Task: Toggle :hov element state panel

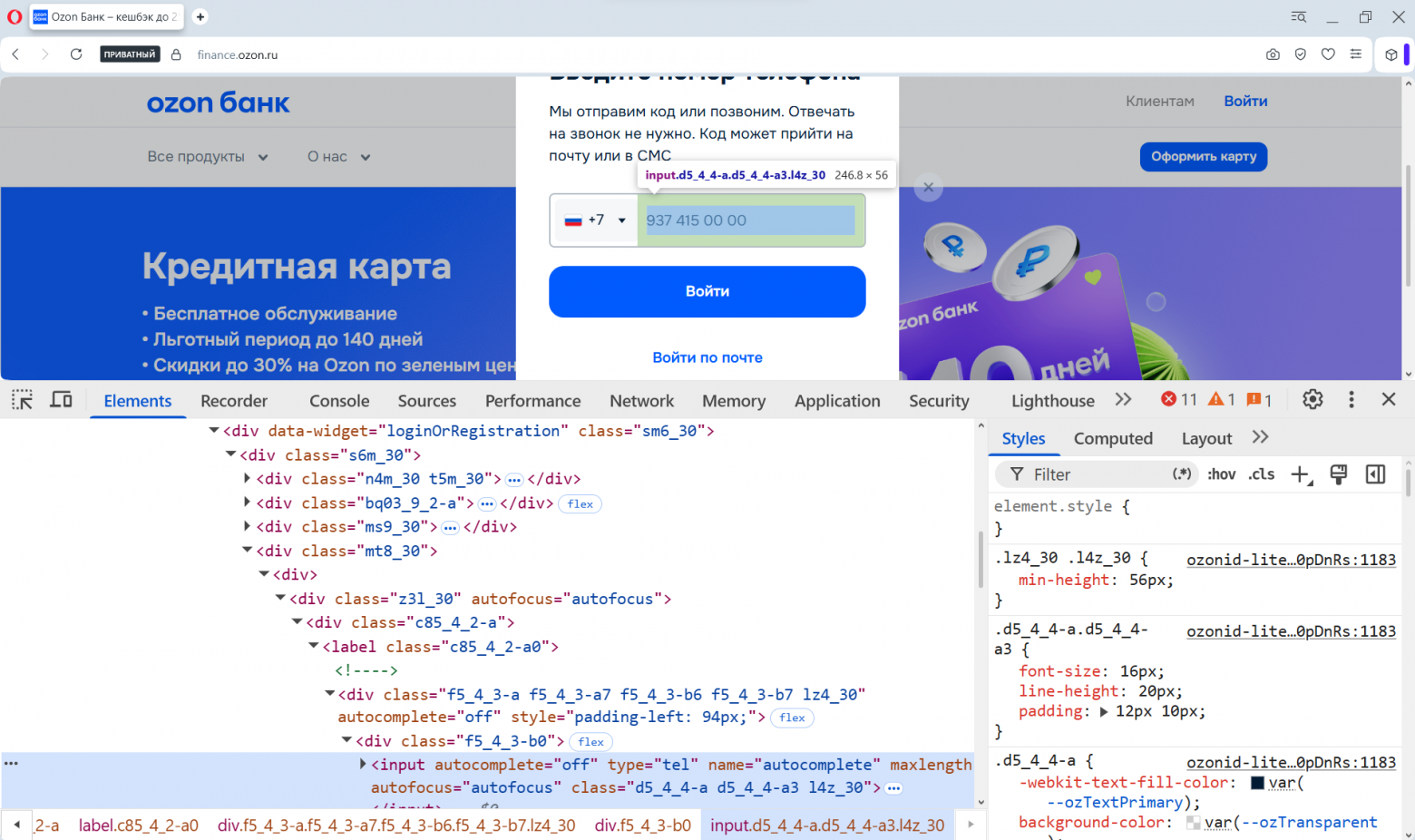Action: coord(1221,474)
